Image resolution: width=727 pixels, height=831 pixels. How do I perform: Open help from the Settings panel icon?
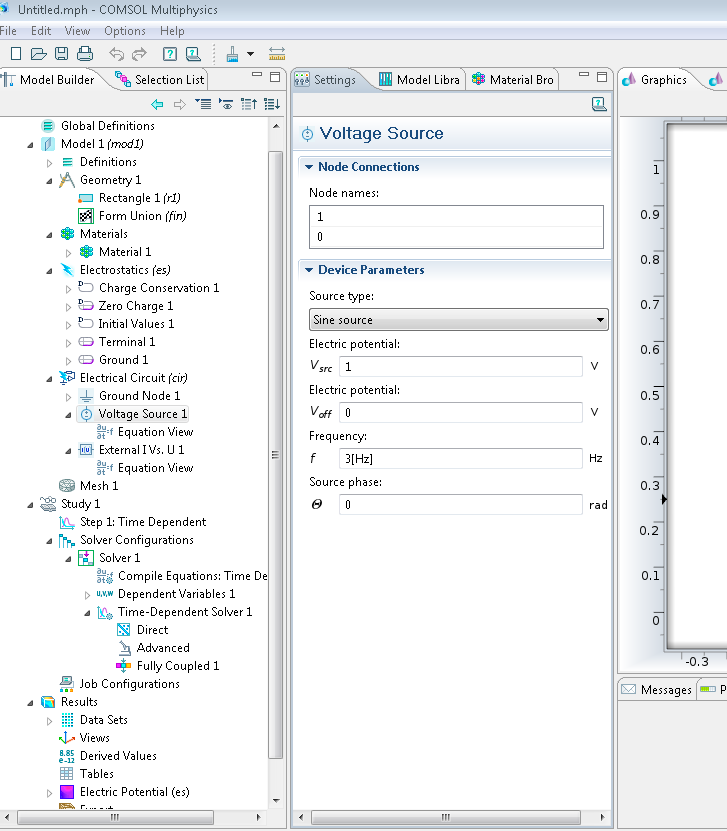point(599,104)
